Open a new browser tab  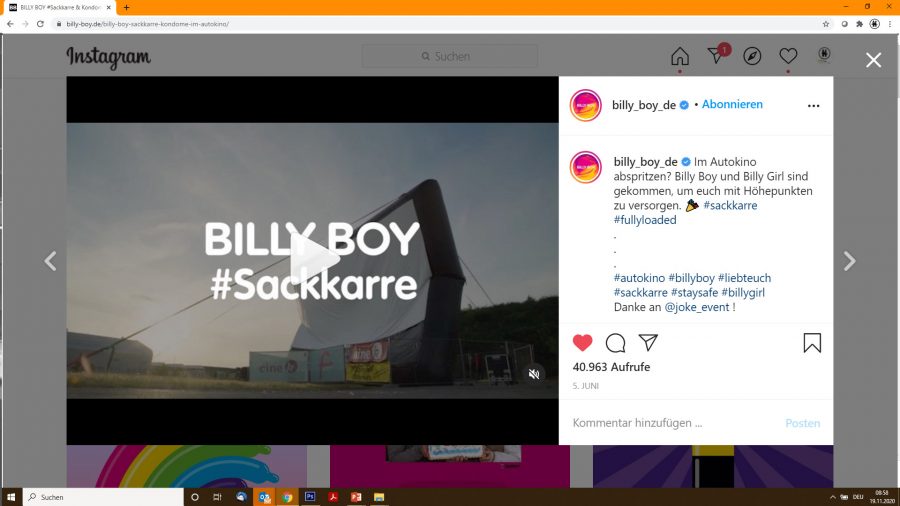[126, 7]
